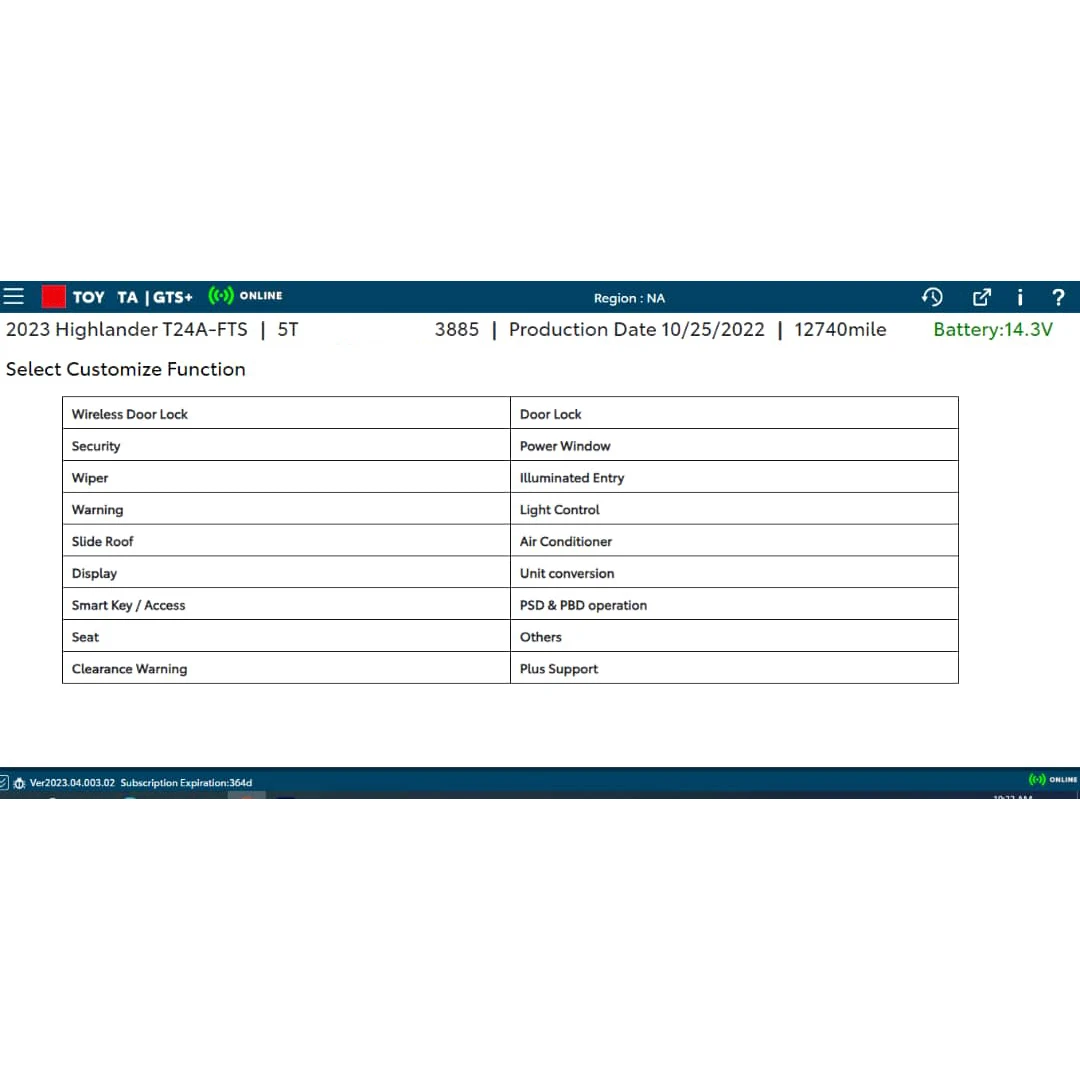Open the history clock icon
The width and height of the screenshot is (1080, 1080).
point(932,298)
